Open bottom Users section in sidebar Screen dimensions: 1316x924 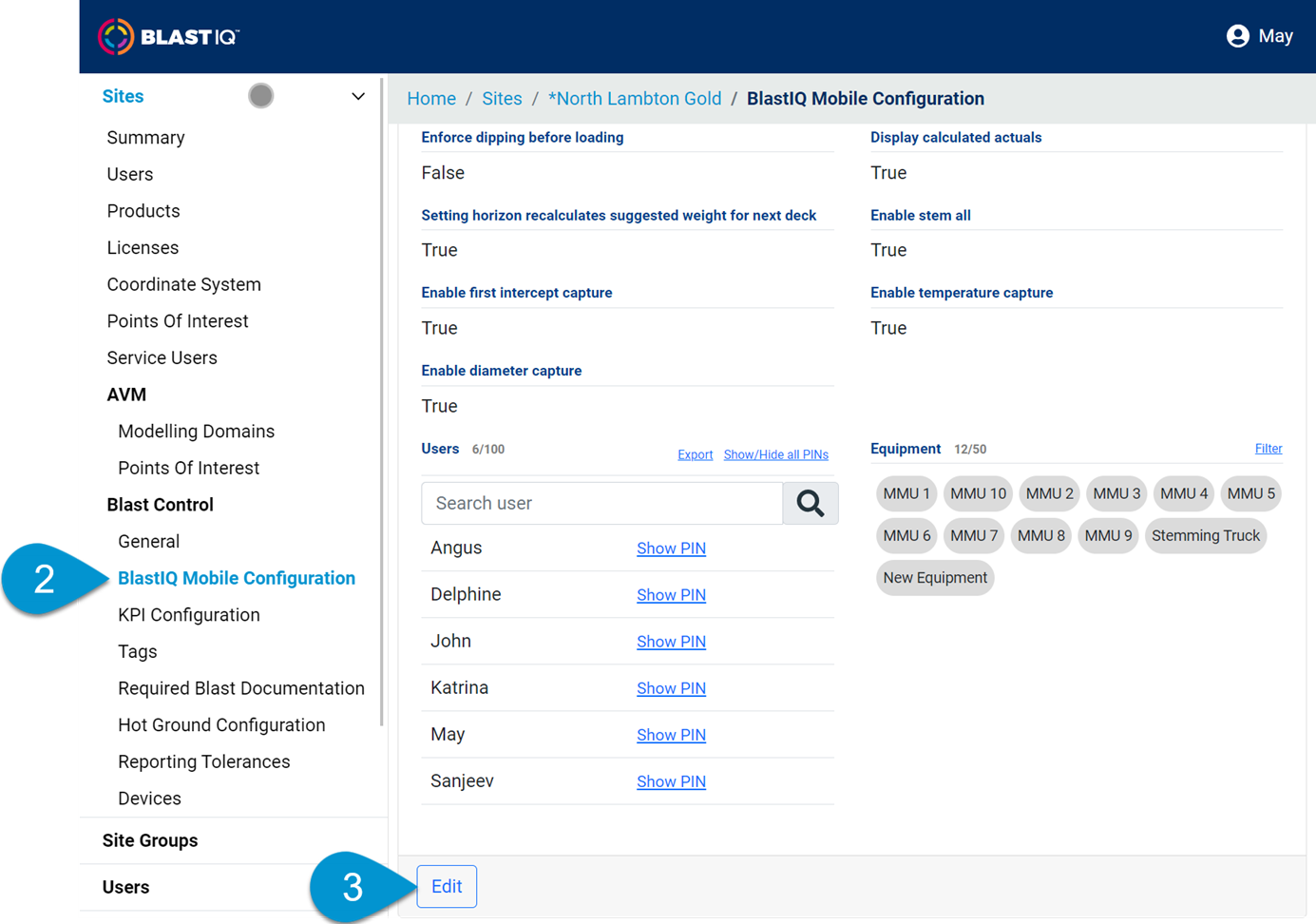pos(125,887)
